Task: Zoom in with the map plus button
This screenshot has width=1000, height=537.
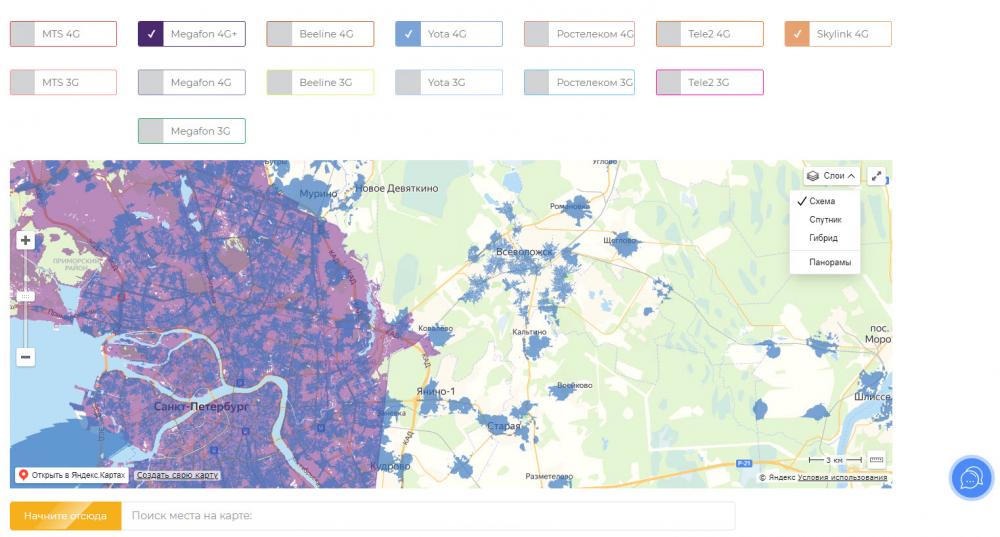Action: (x=25, y=240)
